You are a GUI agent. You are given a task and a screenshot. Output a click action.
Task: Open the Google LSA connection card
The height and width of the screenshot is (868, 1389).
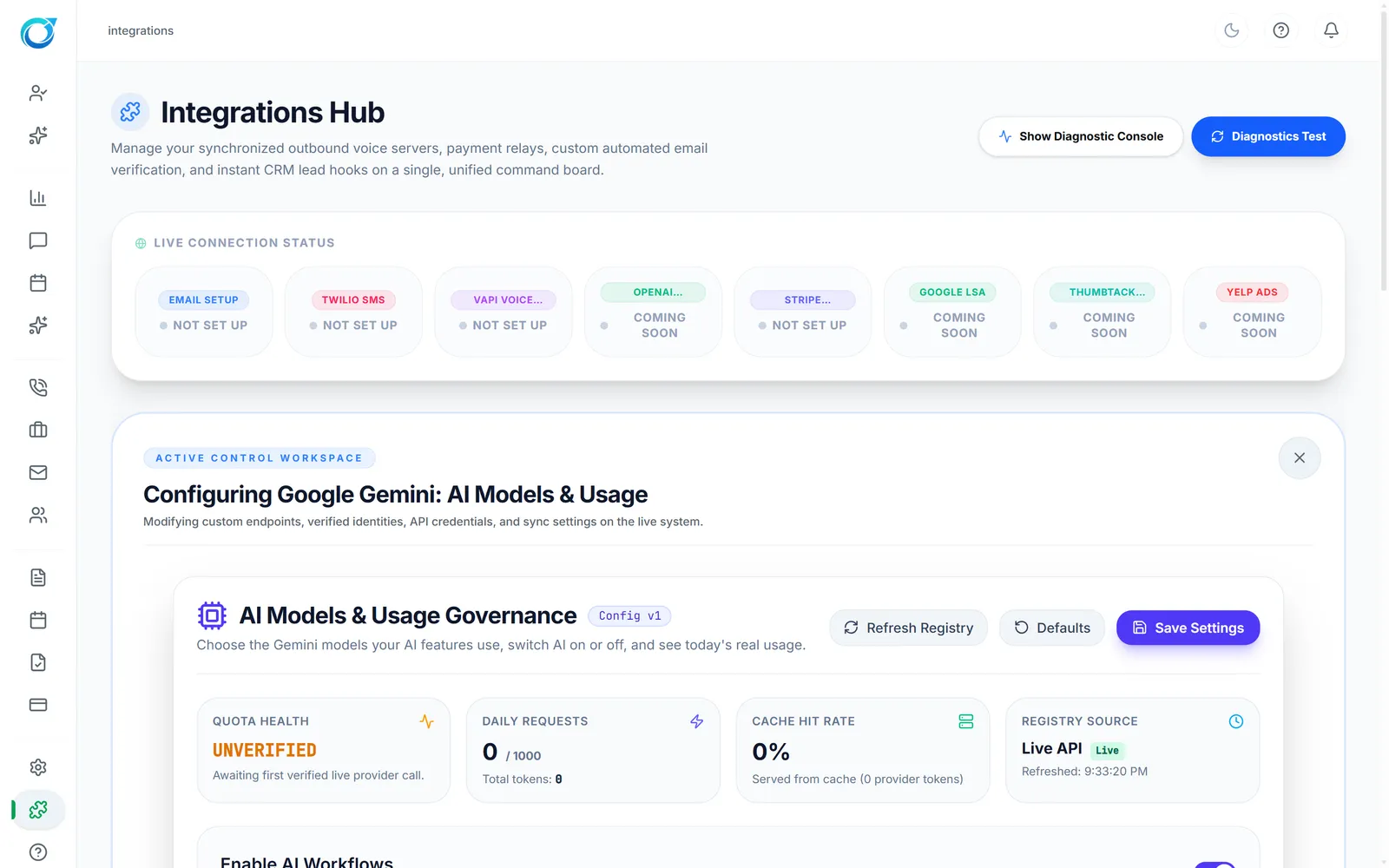(952, 312)
